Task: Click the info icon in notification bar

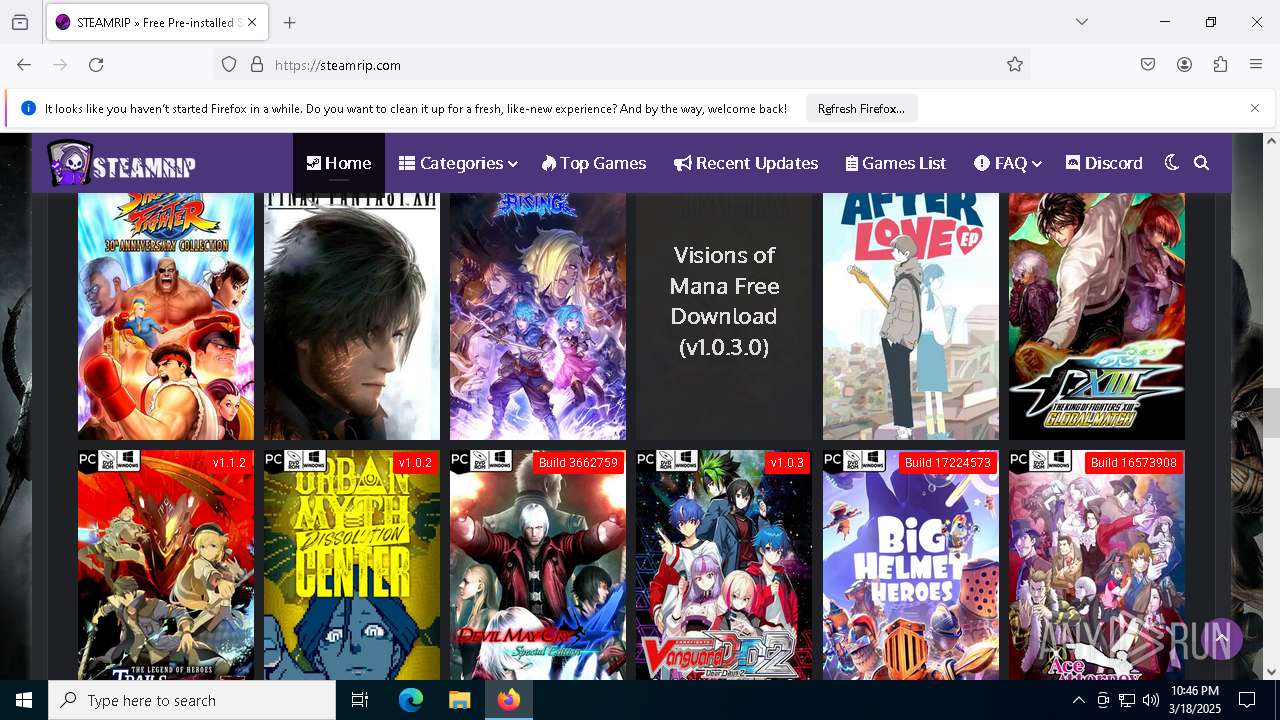Action: [28, 108]
